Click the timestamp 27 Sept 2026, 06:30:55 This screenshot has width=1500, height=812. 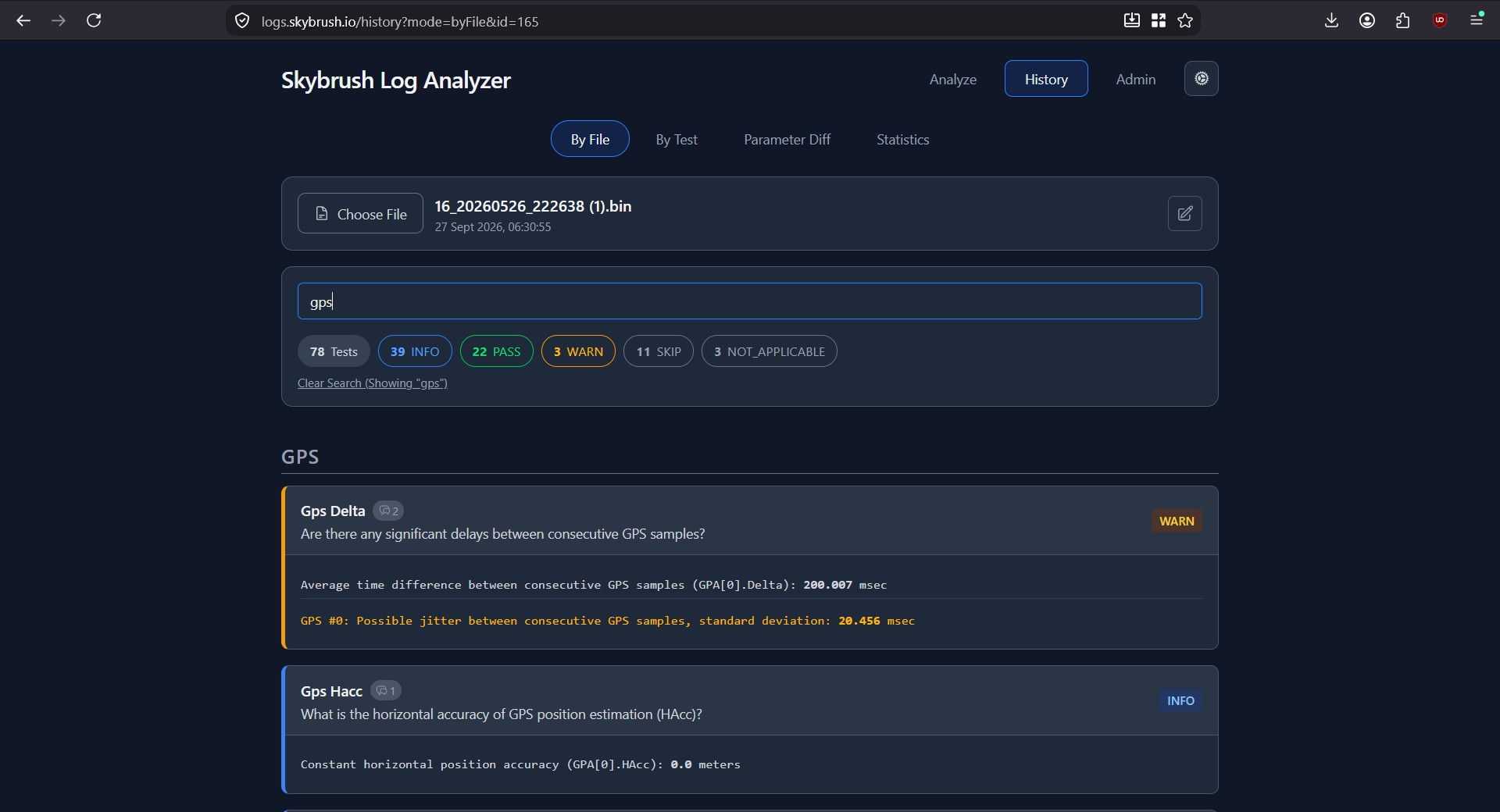pyautogui.click(x=493, y=227)
